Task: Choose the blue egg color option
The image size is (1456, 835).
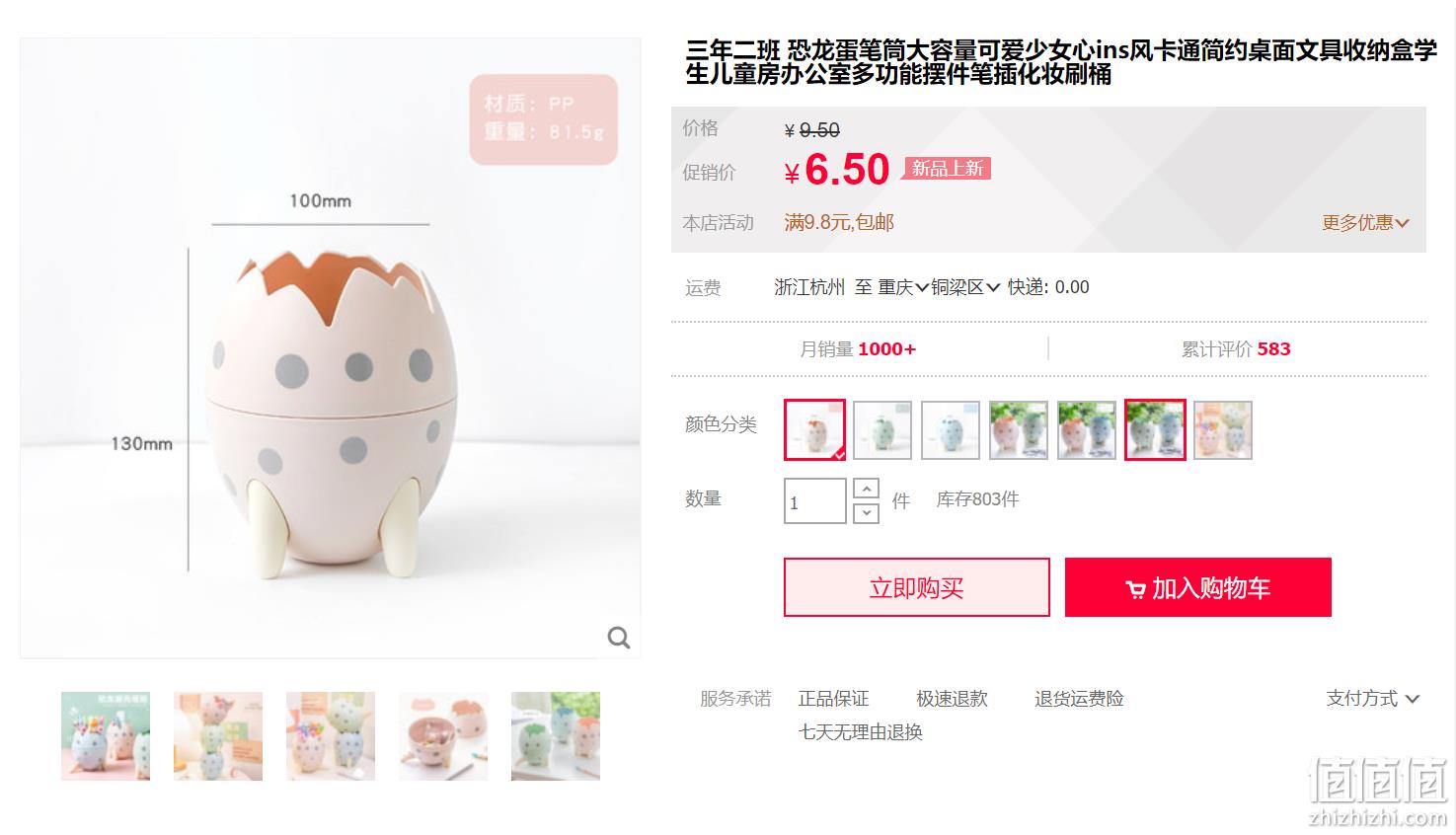Action: click(x=951, y=429)
